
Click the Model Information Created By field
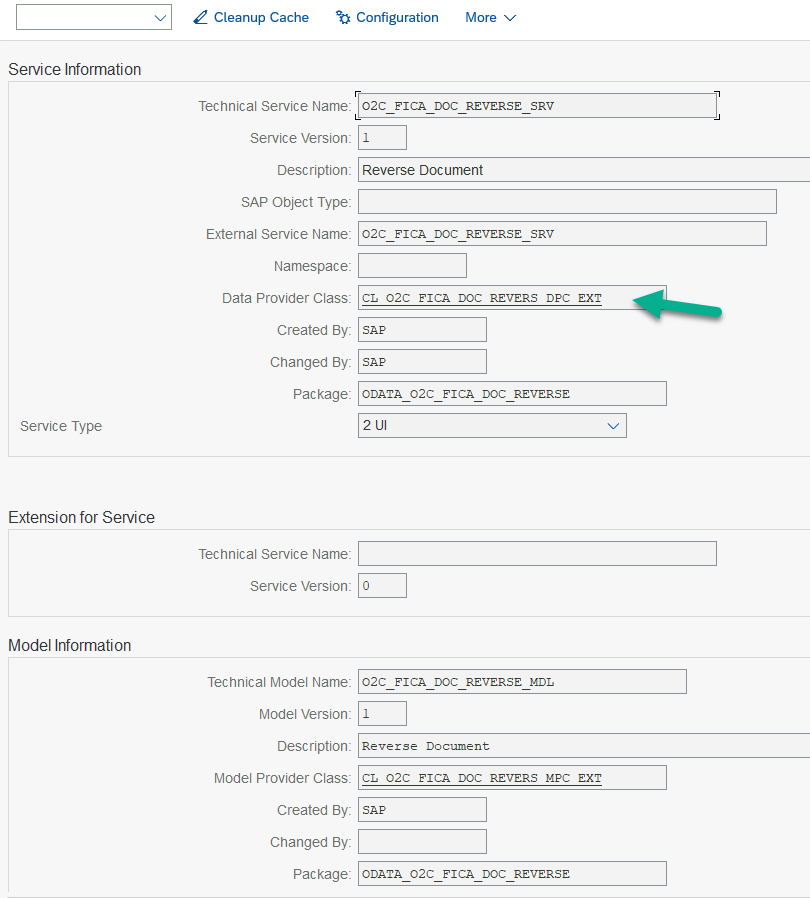click(x=422, y=810)
